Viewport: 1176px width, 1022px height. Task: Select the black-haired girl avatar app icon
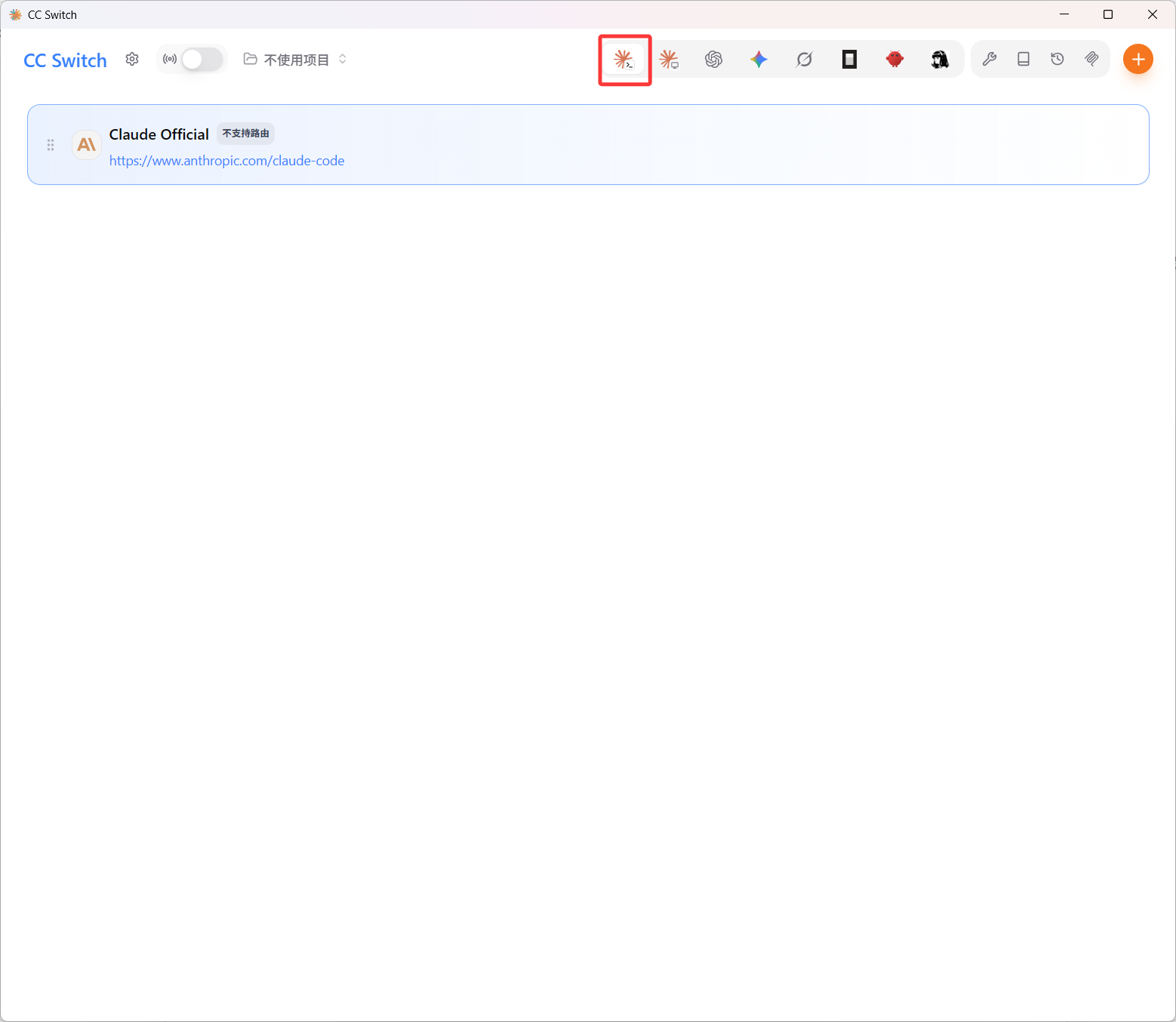coord(940,60)
